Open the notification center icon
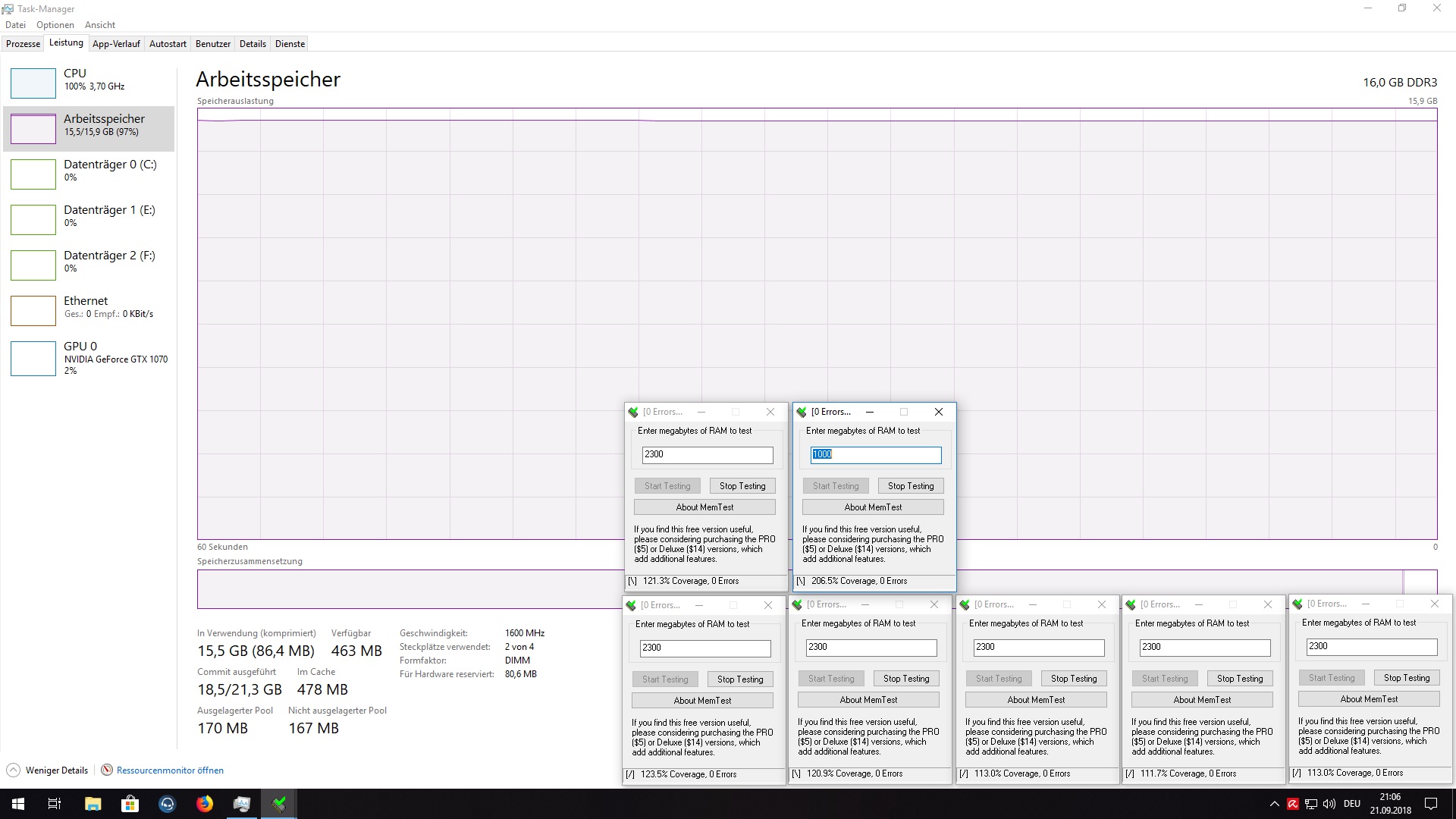This screenshot has height=819, width=1456. [x=1431, y=804]
